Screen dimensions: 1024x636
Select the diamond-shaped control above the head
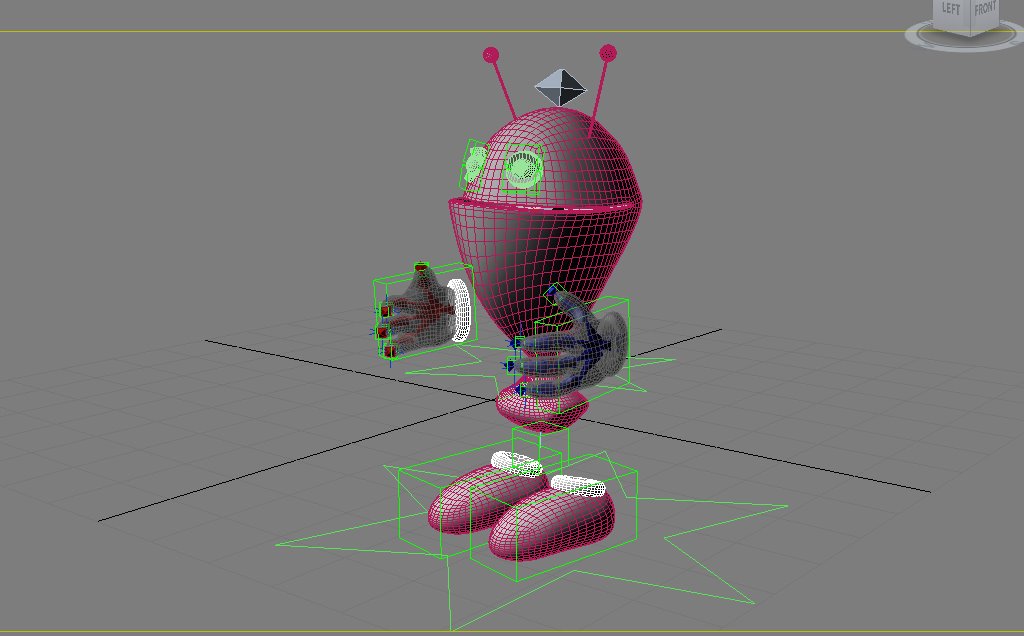pos(560,87)
